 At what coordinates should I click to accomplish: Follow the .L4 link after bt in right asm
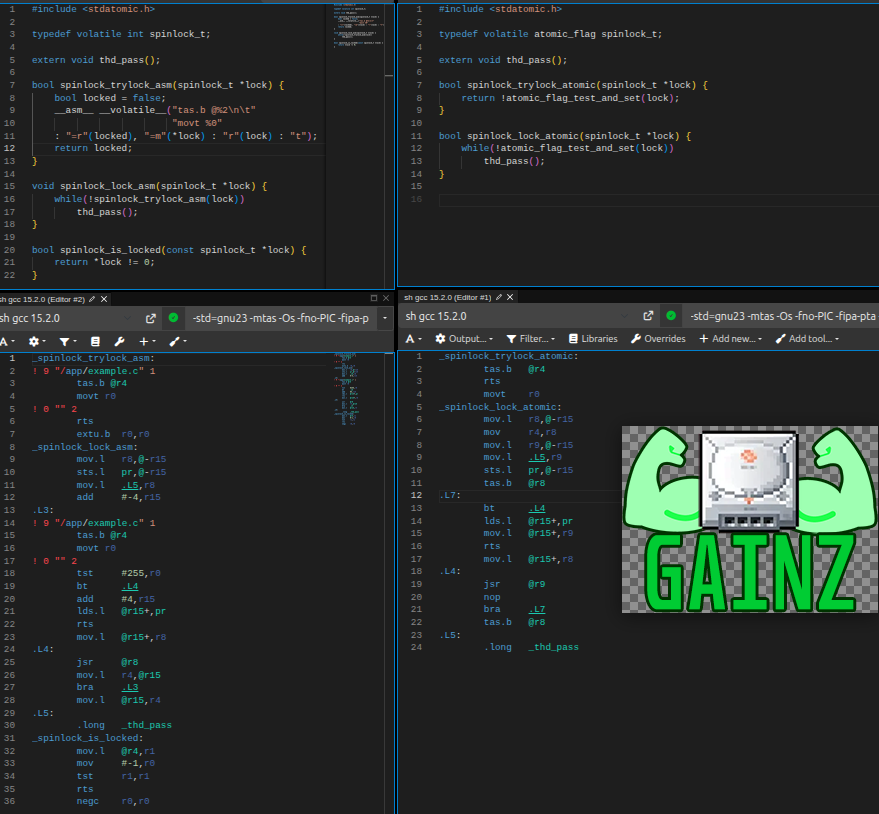tap(536, 508)
